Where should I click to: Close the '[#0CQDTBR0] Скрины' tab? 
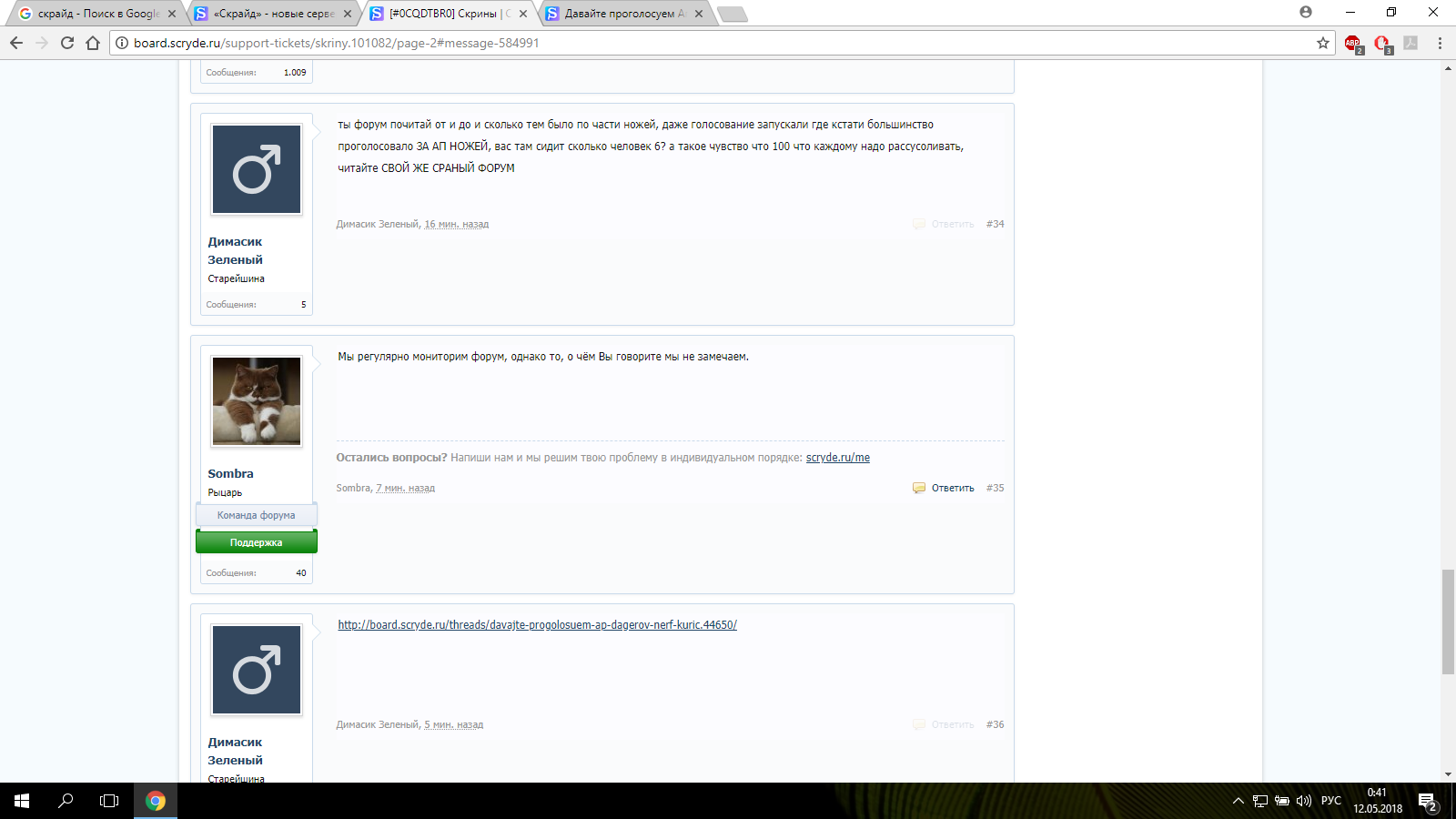point(523,14)
